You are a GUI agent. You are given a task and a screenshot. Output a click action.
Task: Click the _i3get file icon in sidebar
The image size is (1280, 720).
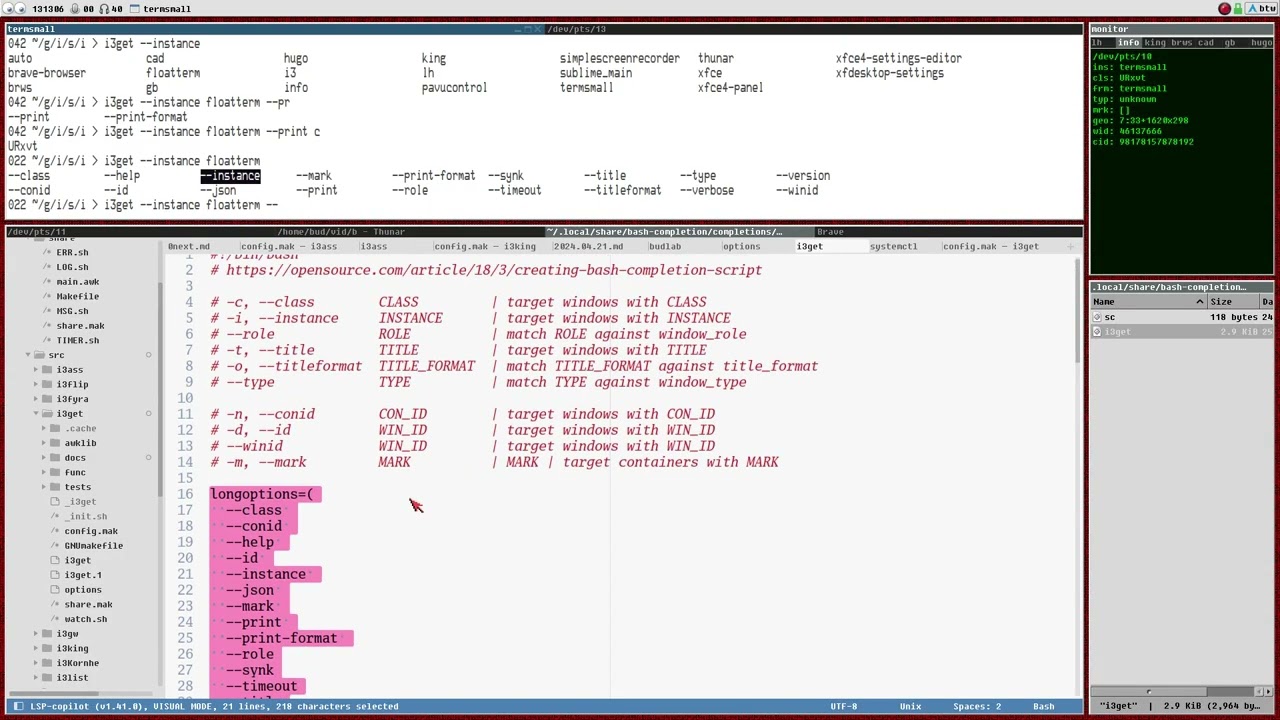56,502
